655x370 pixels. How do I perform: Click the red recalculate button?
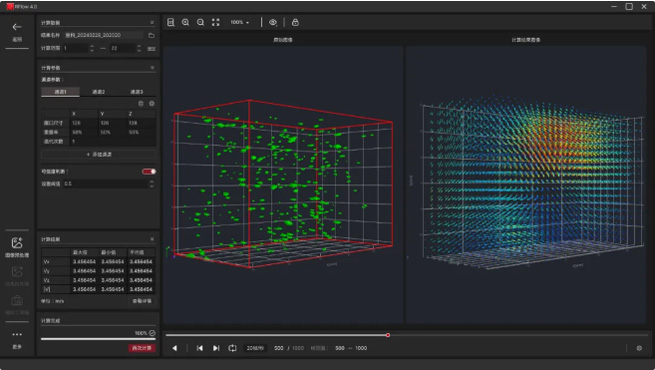coord(142,348)
